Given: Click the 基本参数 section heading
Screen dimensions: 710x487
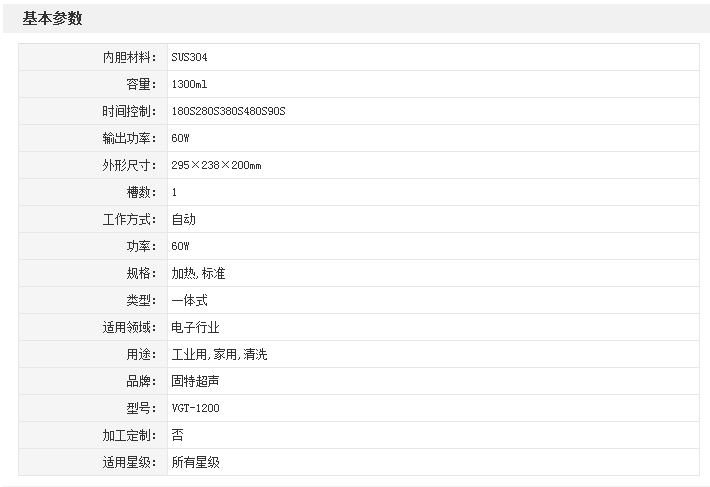Looking at the screenshot, I should point(52,19).
